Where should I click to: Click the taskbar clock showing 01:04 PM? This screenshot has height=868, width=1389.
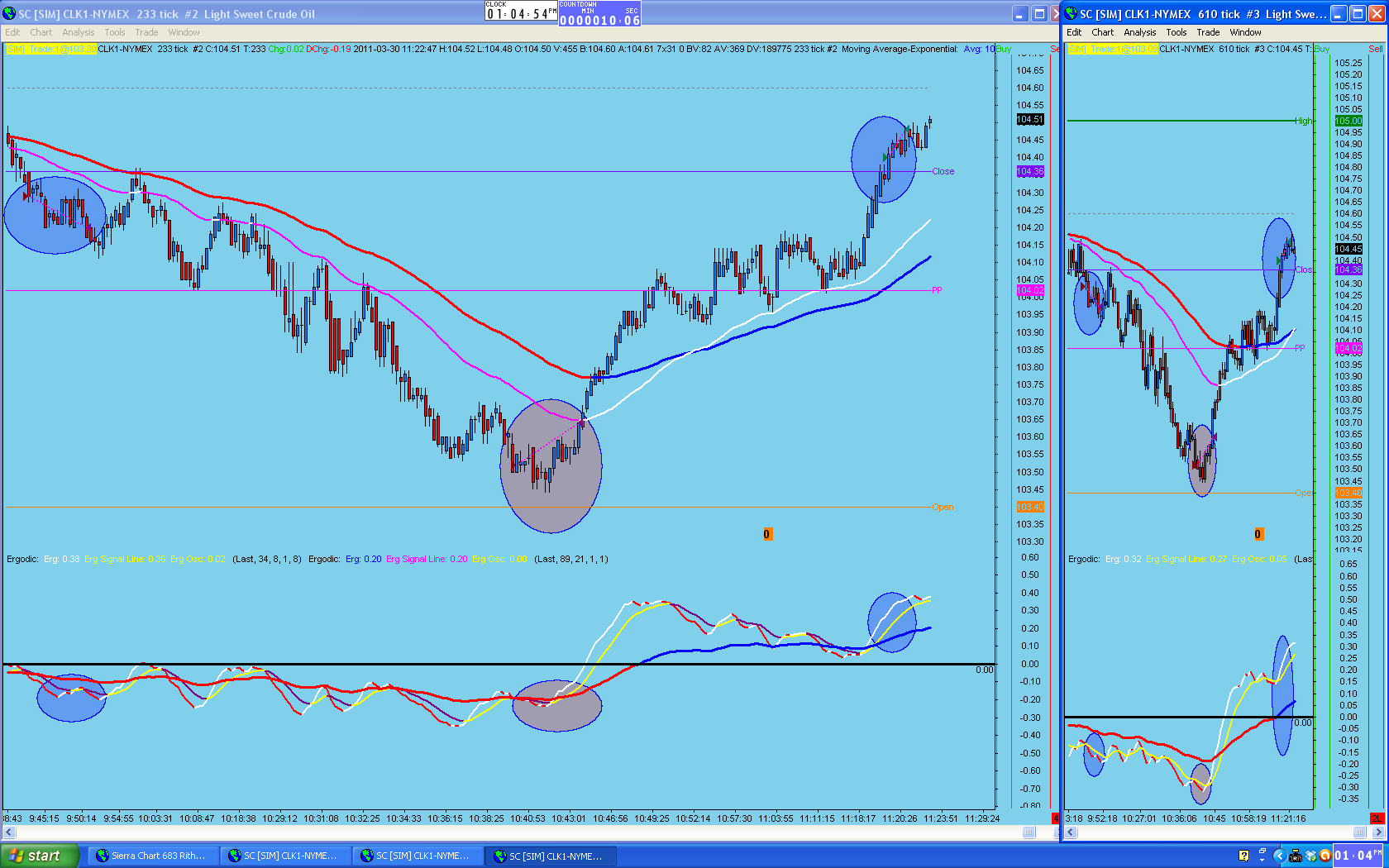(x=1358, y=856)
